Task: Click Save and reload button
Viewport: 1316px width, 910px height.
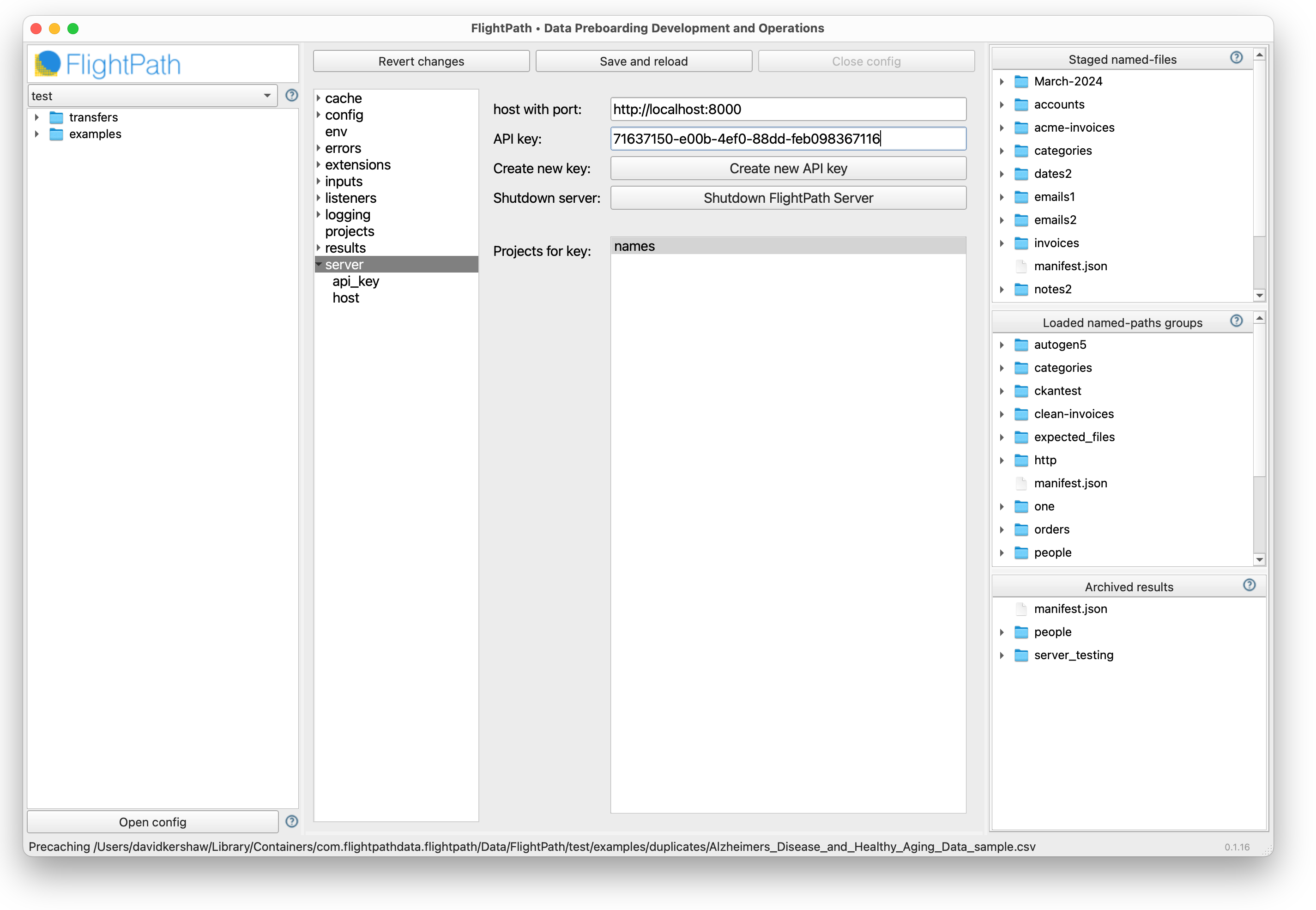Action: [643, 61]
